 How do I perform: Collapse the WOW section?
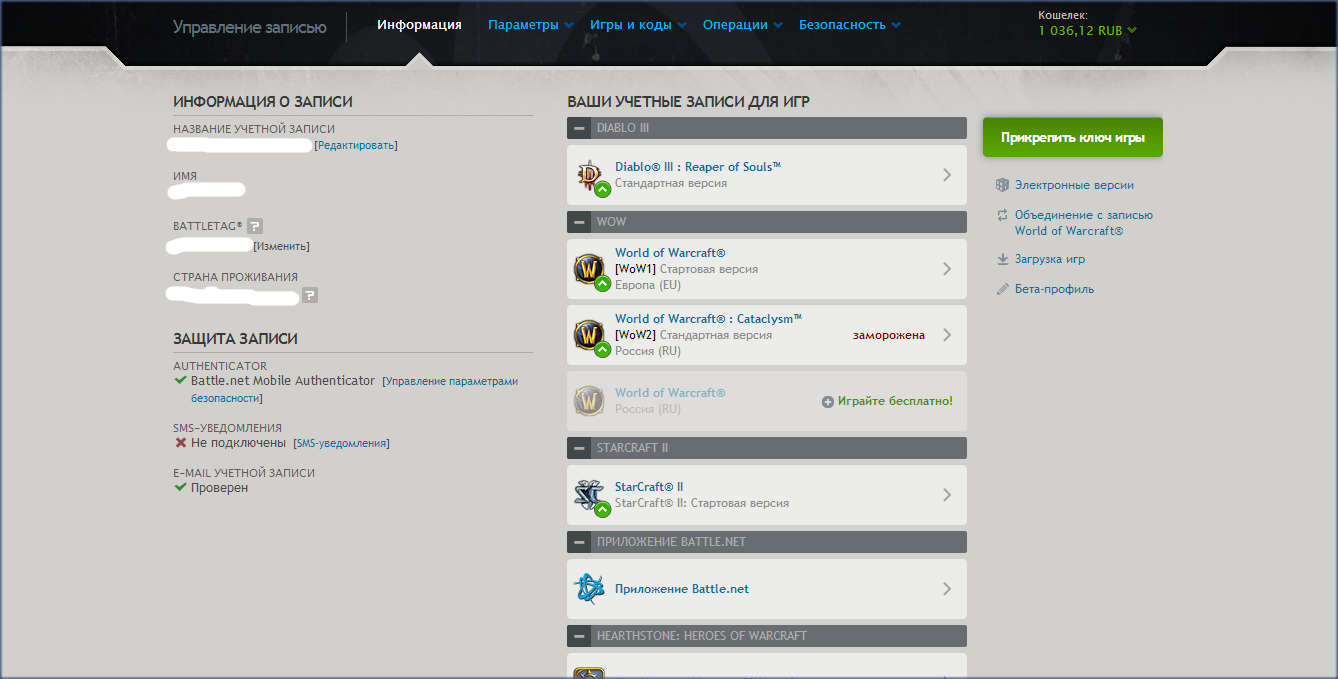579,222
